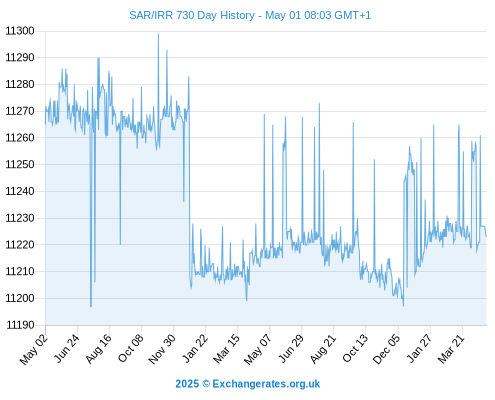This screenshot has height=400, width=495.
Task: Click the Jan 22 date label
Action: [x=195, y=348]
